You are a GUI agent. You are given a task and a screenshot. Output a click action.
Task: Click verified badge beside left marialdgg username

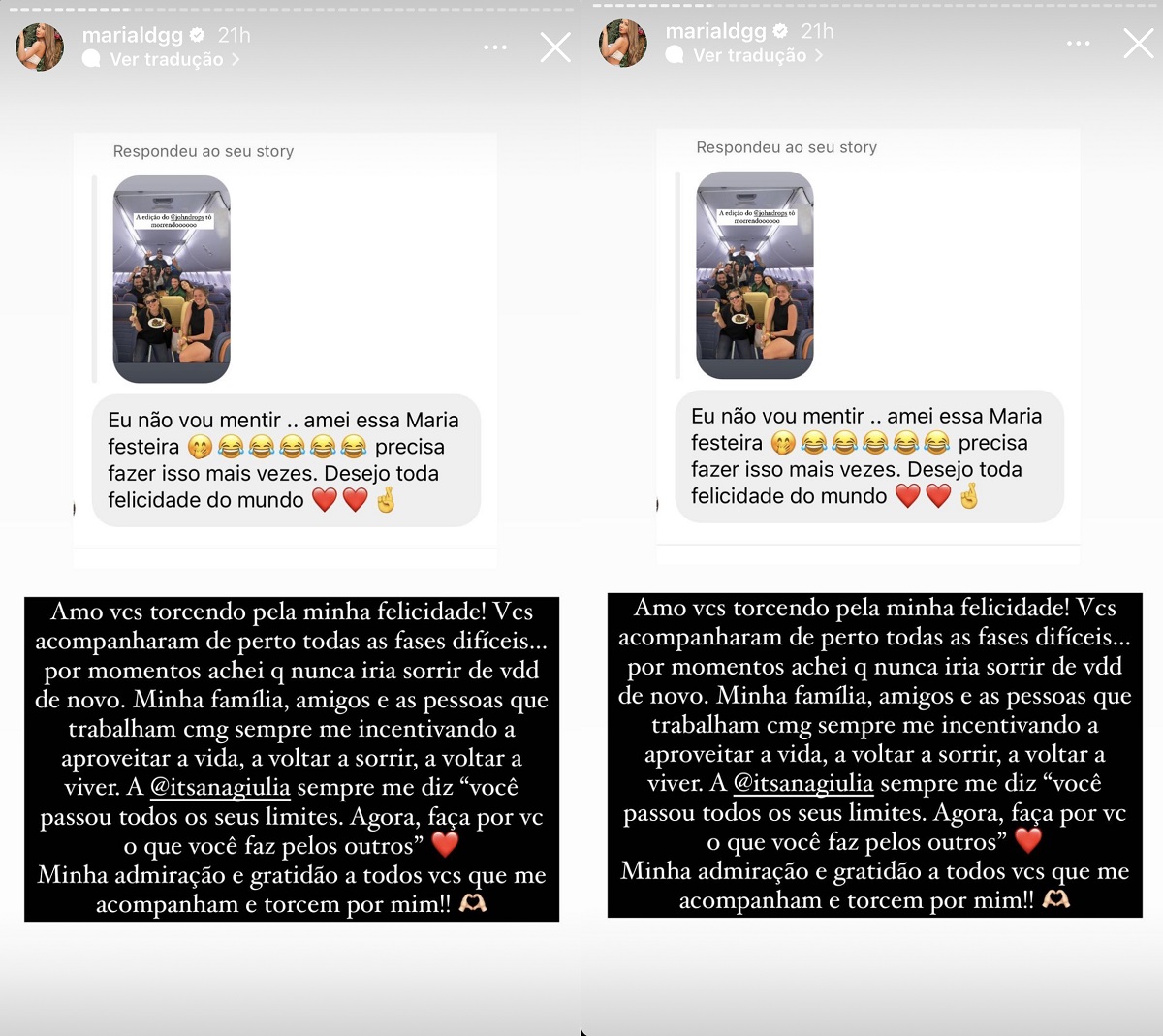(x=198, y=35)
